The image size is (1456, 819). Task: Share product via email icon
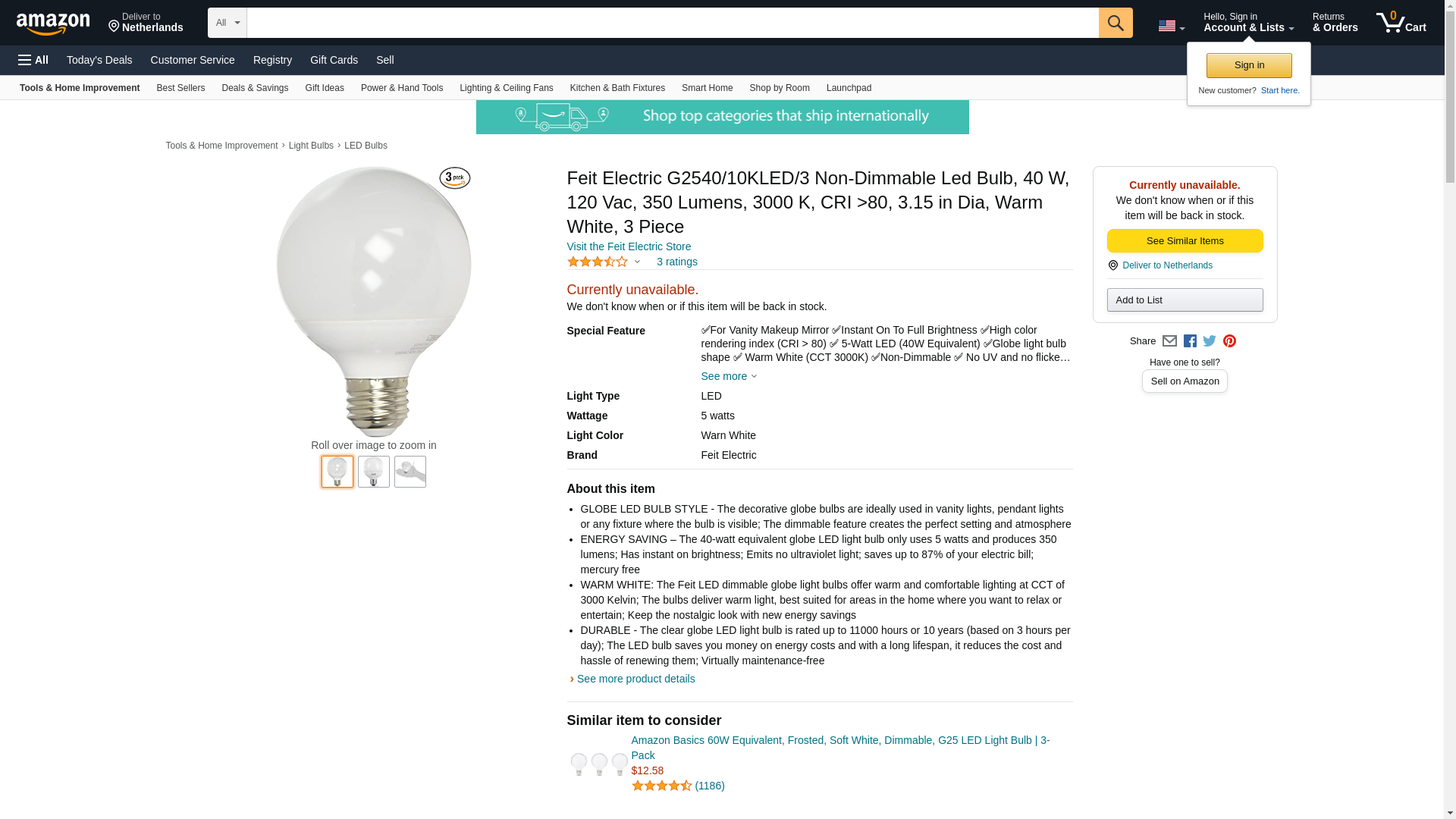1169,341
